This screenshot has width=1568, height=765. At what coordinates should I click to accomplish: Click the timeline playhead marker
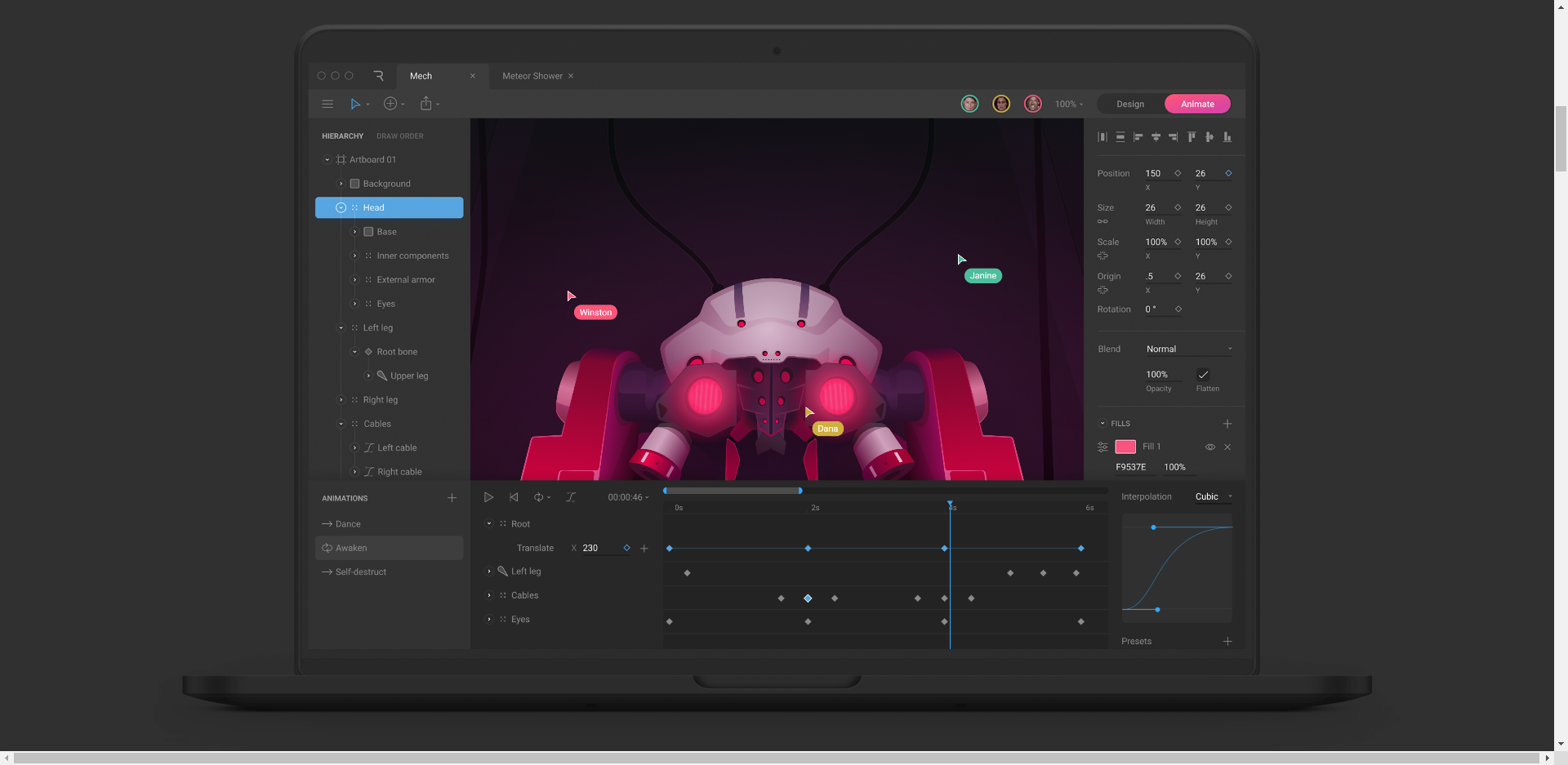pos(950,504)
